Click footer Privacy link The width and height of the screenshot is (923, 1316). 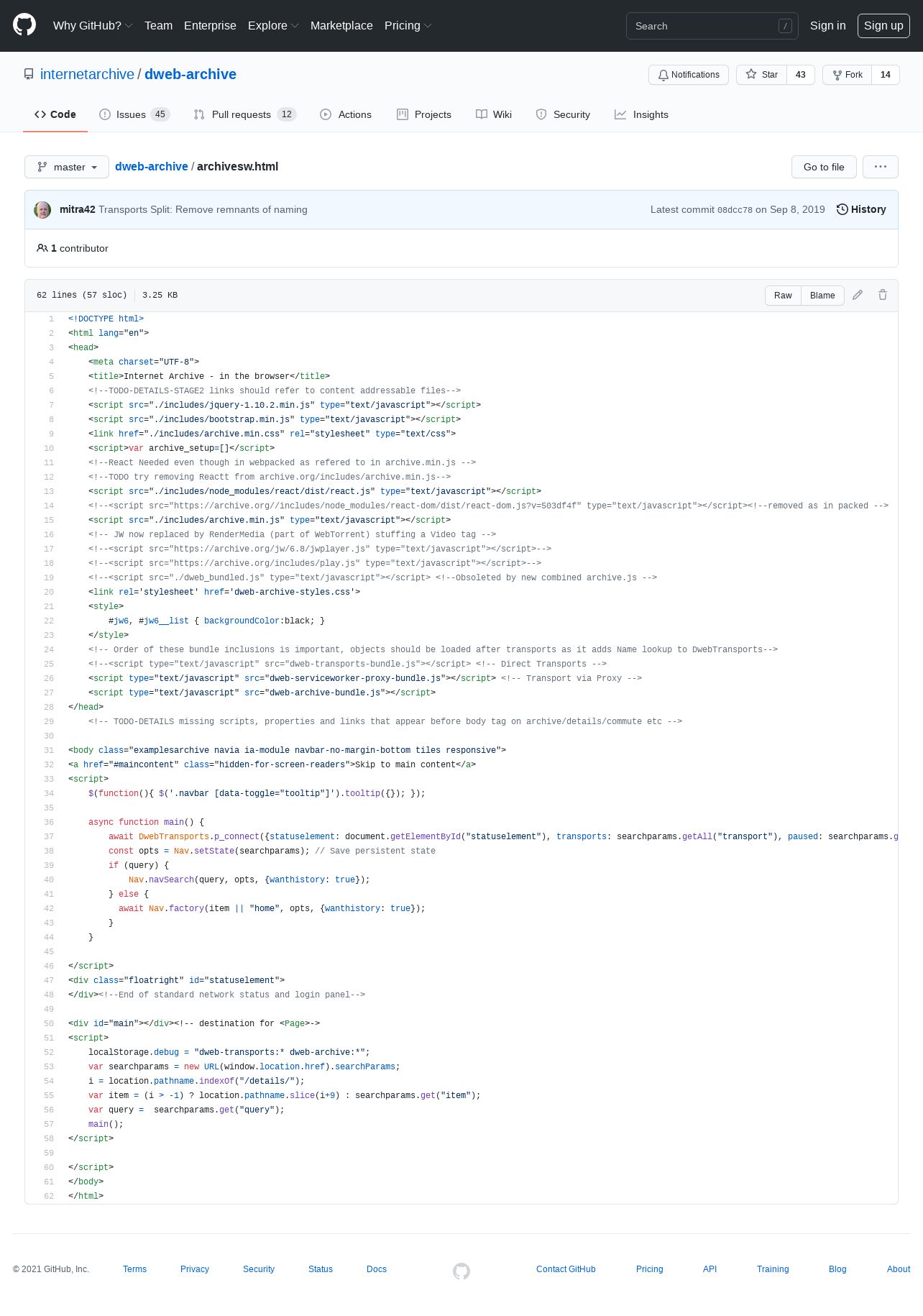(x=195, y=1269)
